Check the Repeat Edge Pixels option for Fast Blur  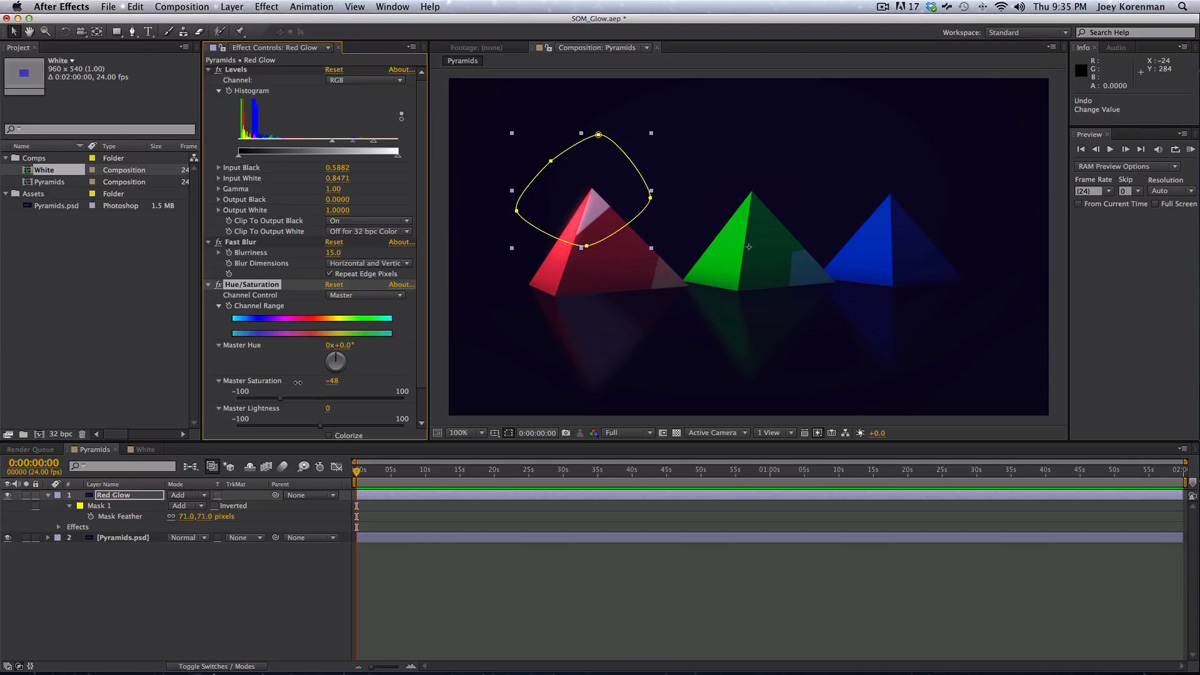click(x=327, y=273)
